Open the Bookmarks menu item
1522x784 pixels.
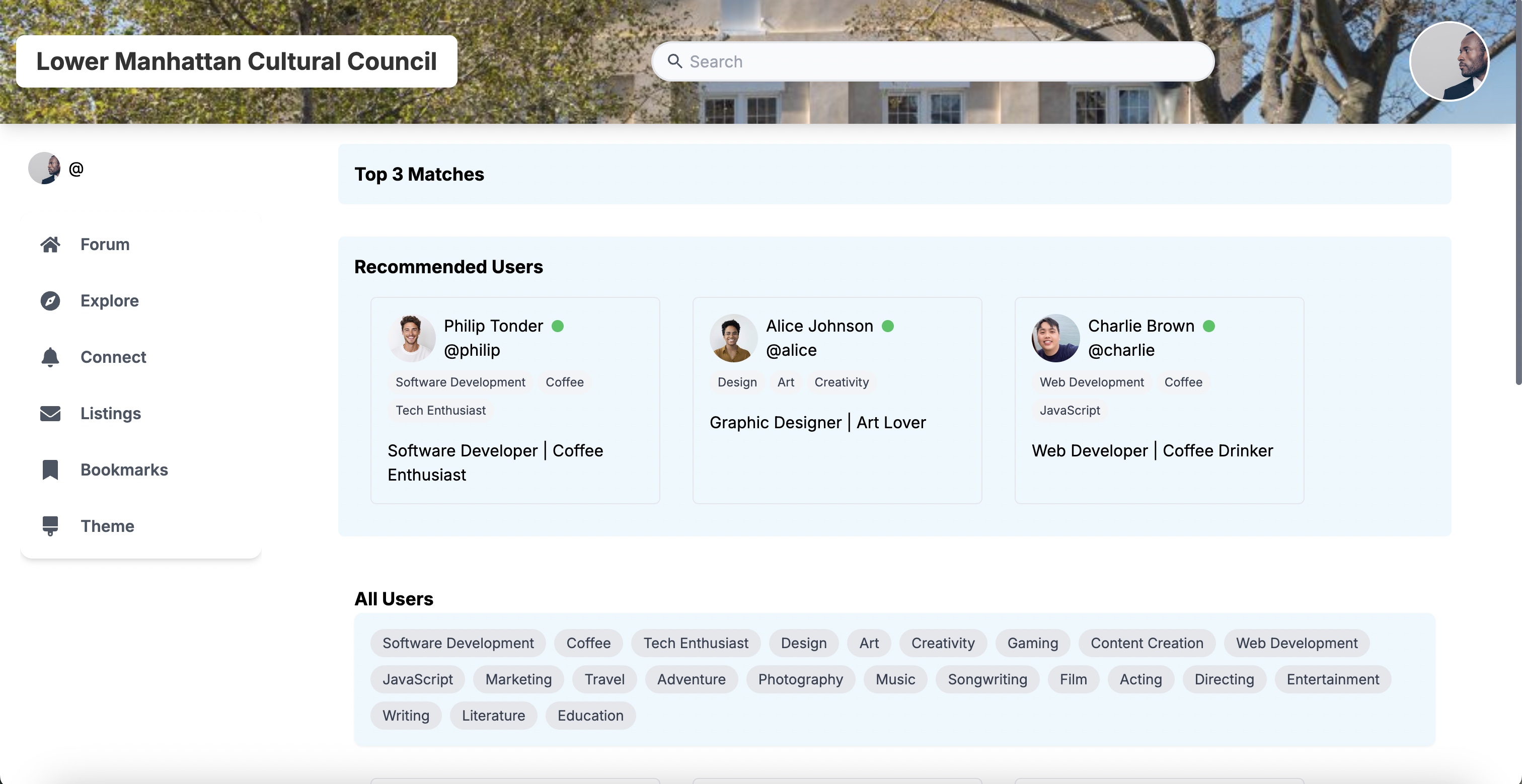click(124, 469)
